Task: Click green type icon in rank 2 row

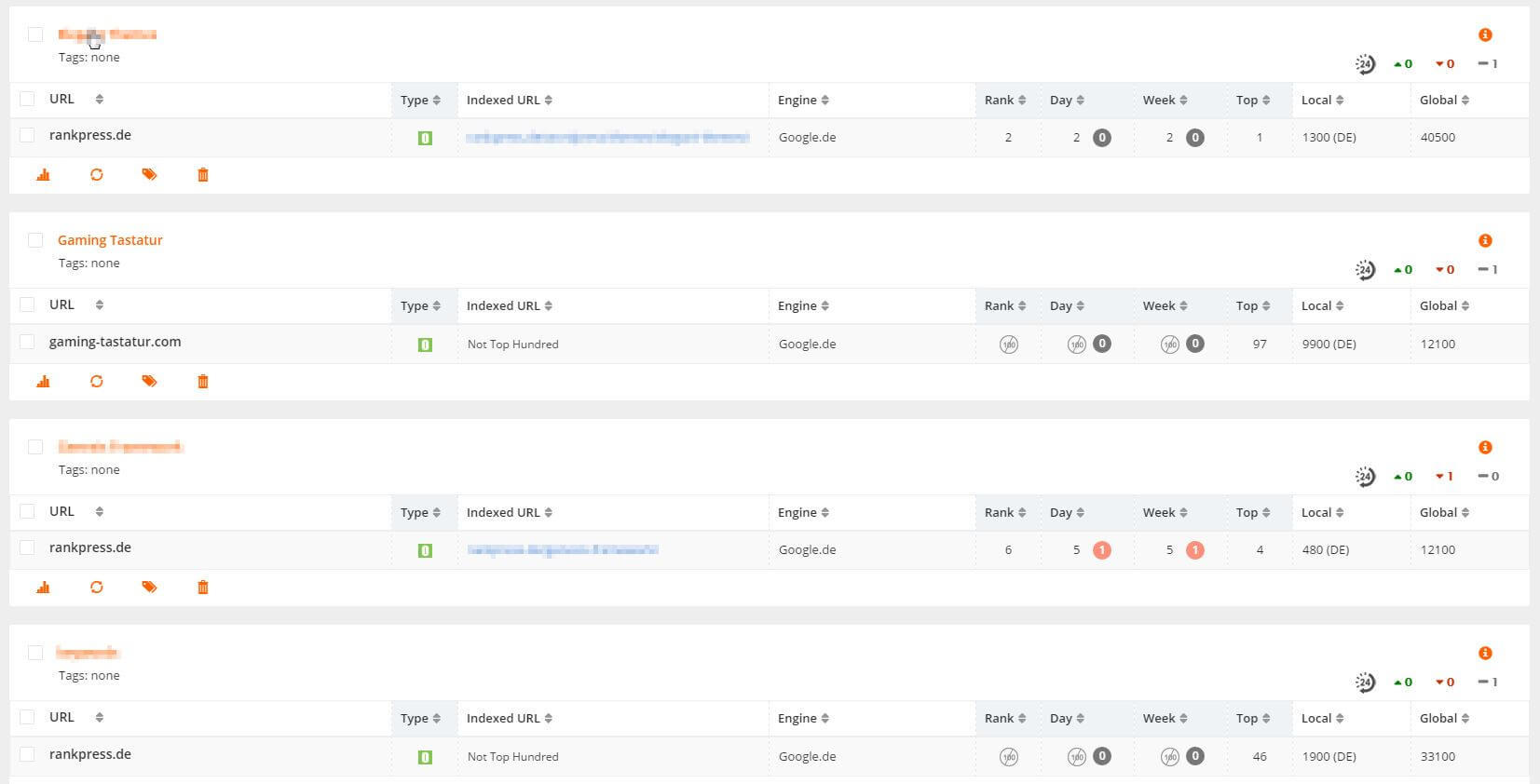Action: (425, 138)
